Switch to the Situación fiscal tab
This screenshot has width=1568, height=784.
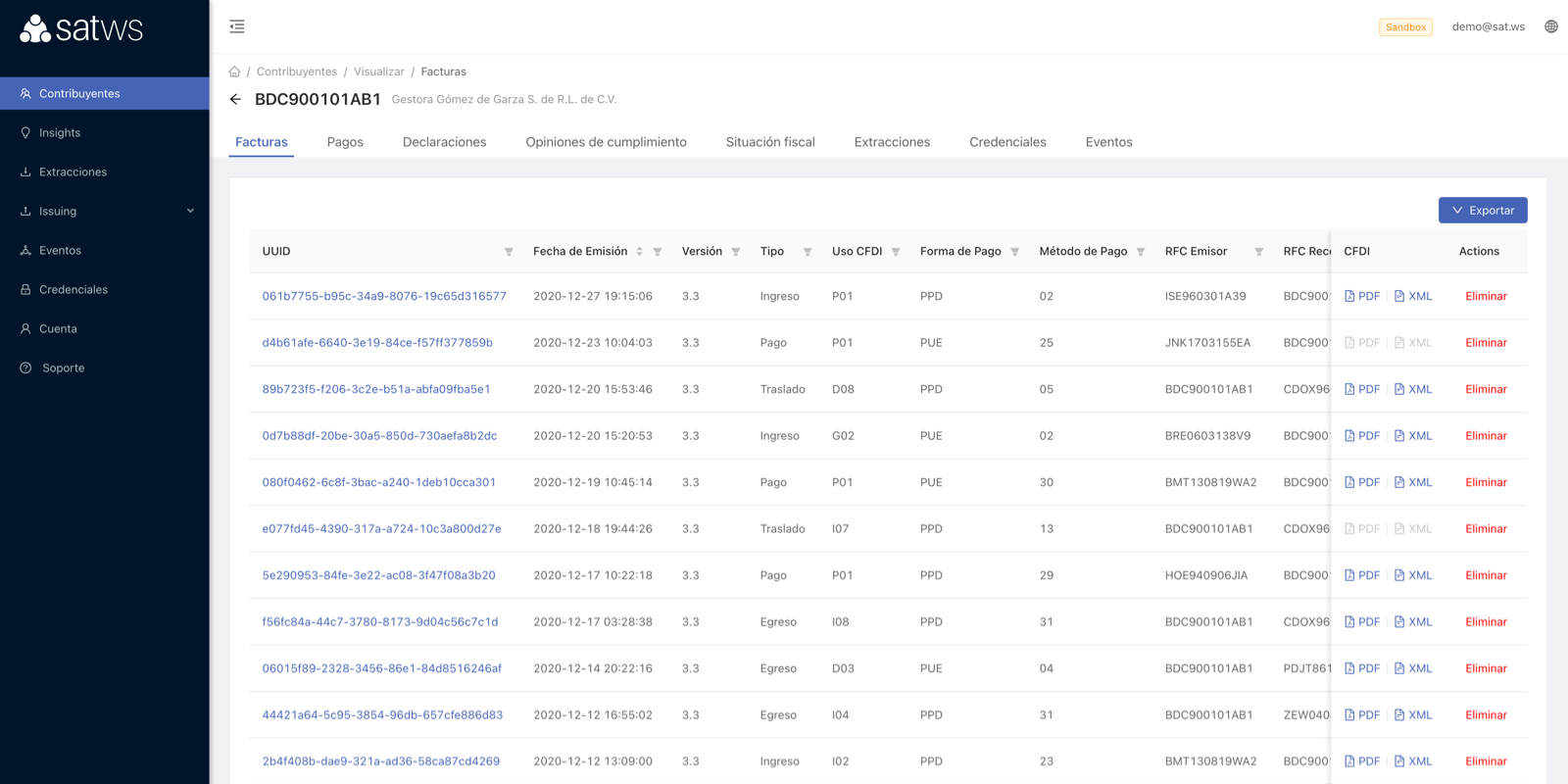pyautogui.click(x=769, y=142)
